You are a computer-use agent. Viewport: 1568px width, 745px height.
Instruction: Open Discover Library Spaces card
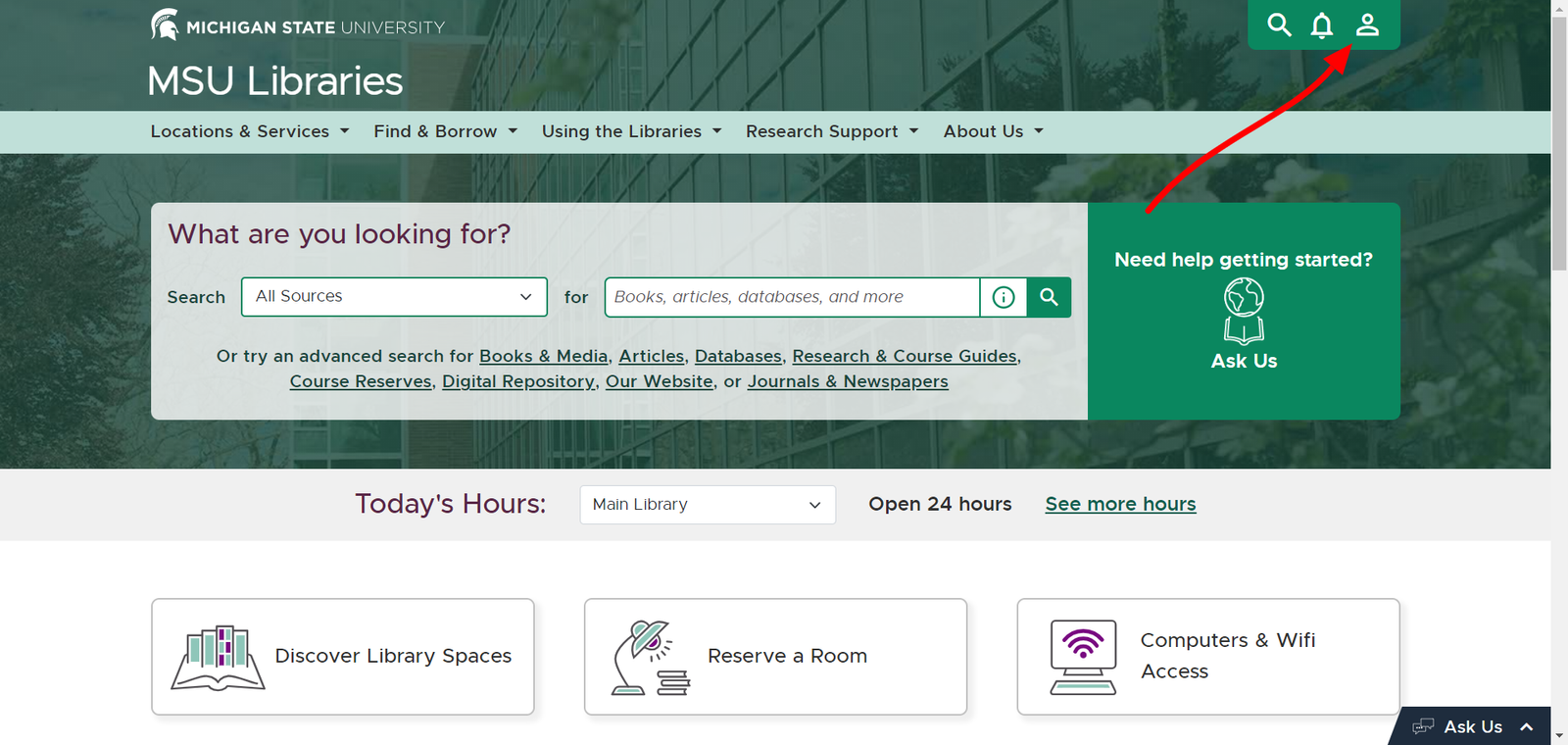(343, 657)
